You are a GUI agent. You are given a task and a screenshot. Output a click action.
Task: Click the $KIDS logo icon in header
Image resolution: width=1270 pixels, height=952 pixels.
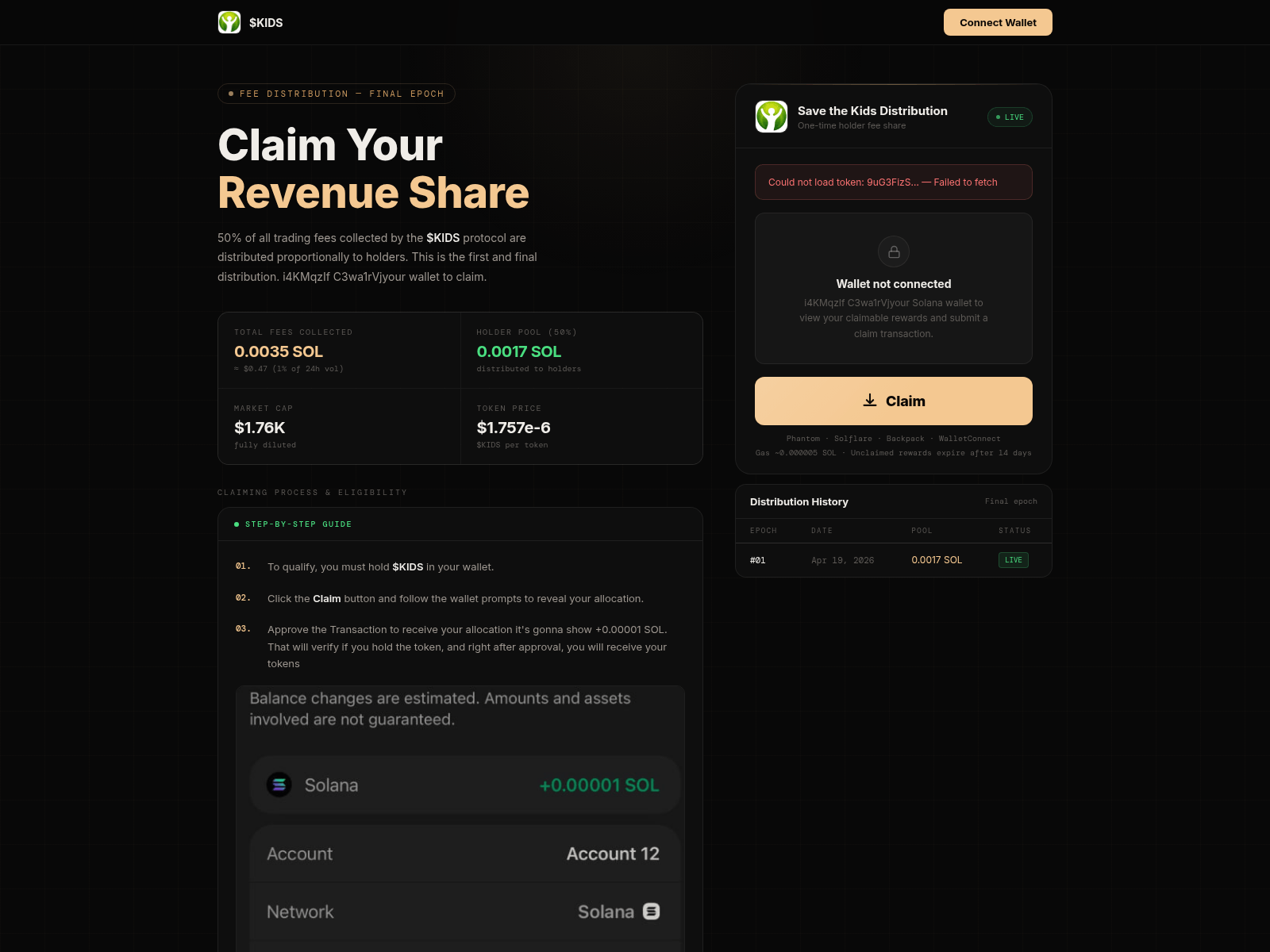[229, 22]
